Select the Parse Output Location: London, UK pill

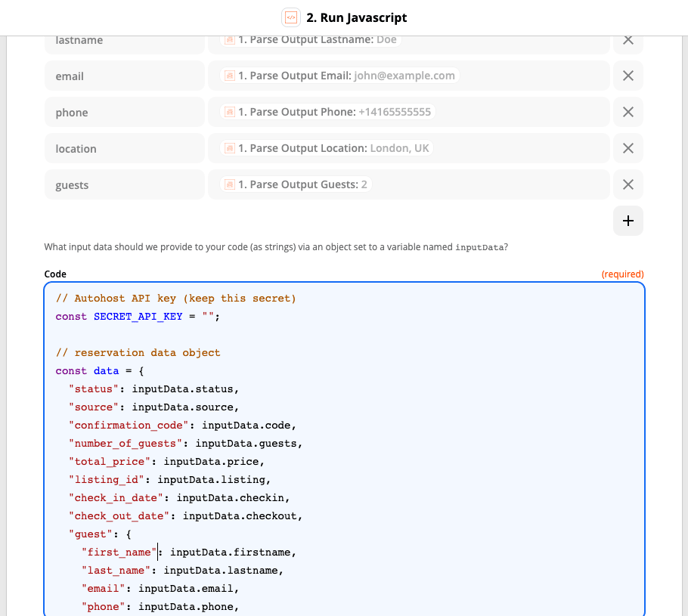326,148
